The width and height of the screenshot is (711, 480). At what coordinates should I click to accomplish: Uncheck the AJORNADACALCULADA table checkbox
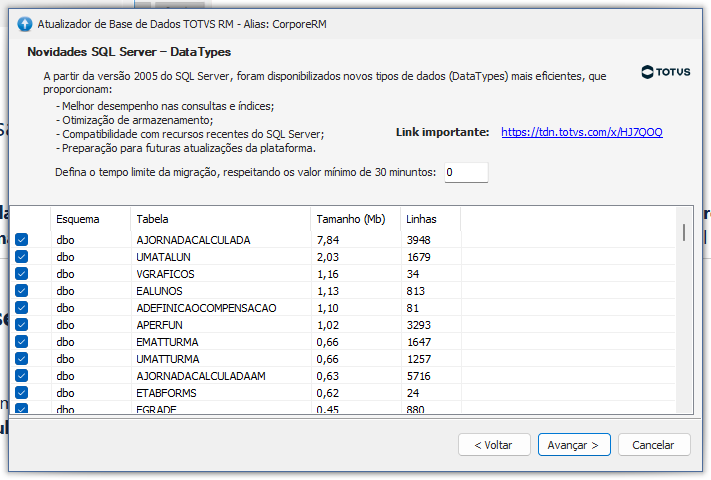(22, 240)
